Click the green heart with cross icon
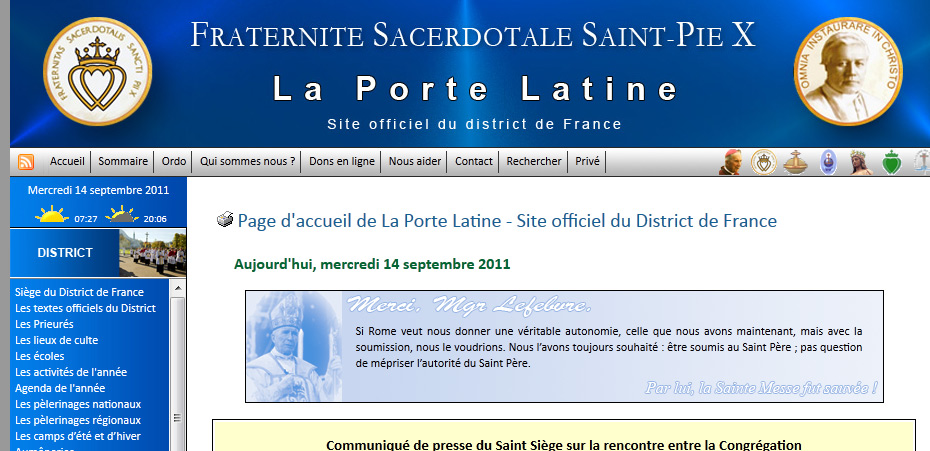This screenshot has height=451, width=930. [890, 162]
